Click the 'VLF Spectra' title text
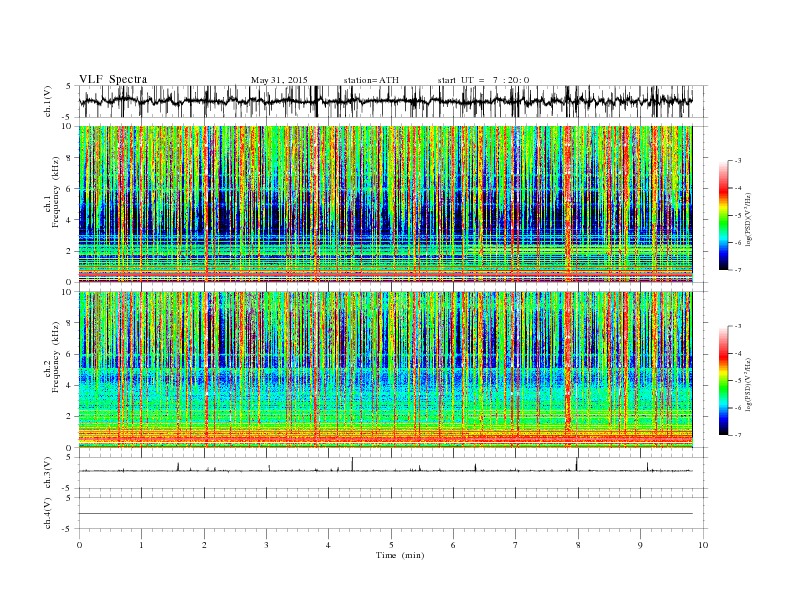Image resolution: width=792 pixels, height=612 pixels. [x=113, y=79]
